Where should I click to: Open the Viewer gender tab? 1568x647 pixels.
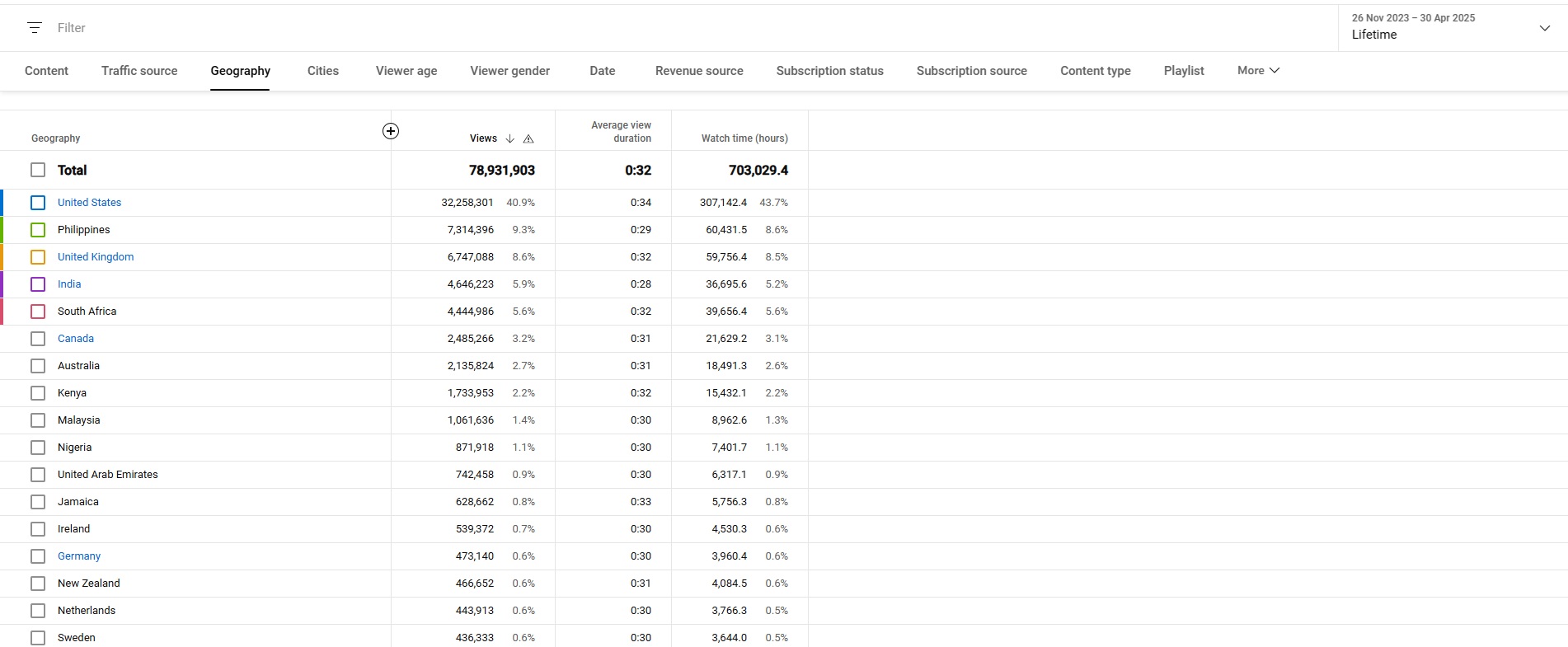point(509,71)
